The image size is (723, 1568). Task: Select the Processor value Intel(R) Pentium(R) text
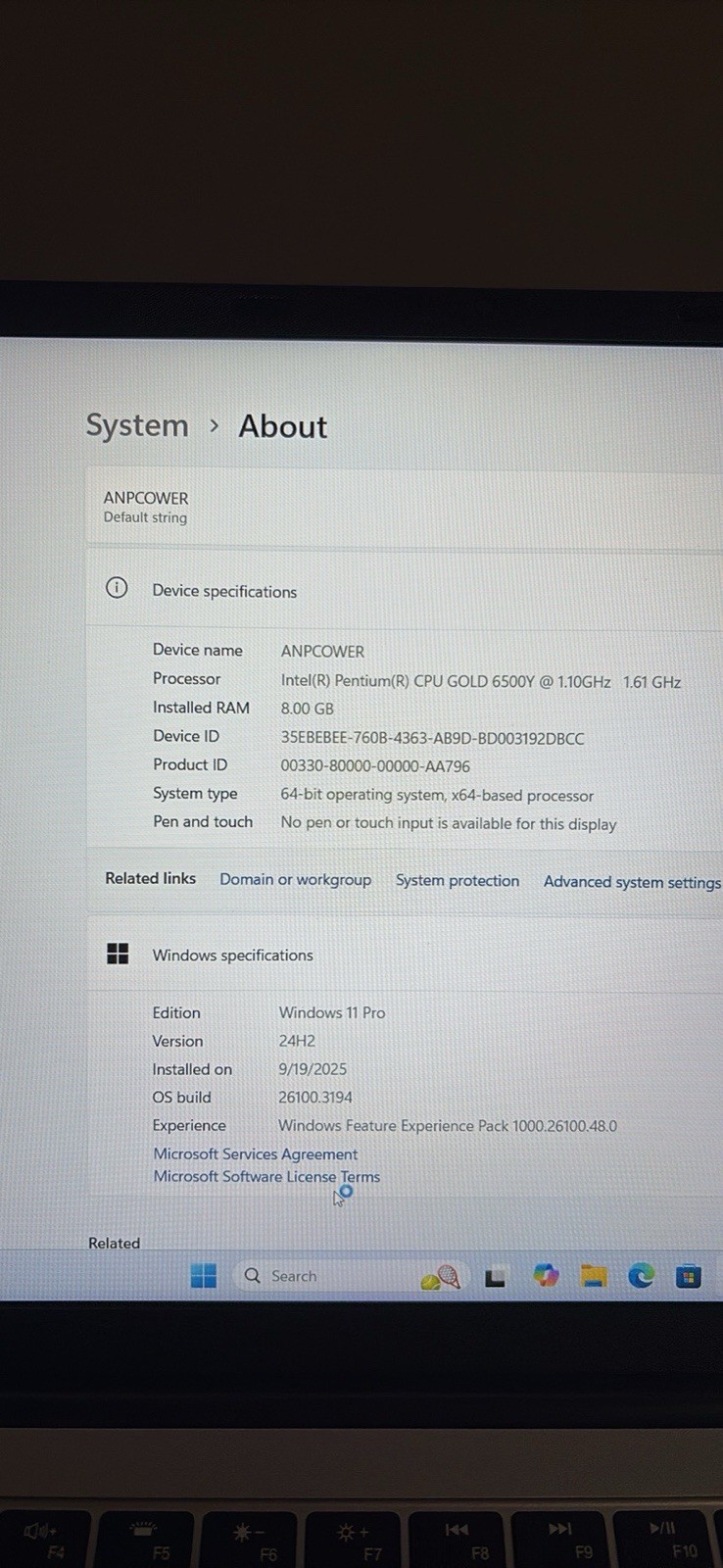coord(480,681)
